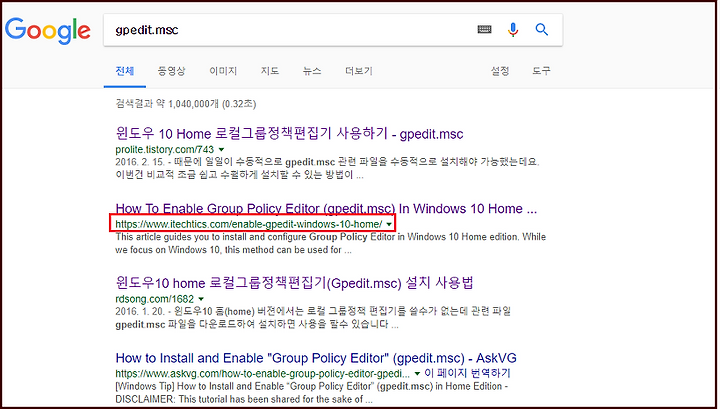Click the itechtics.com URL text

click(x=248, y=224)
